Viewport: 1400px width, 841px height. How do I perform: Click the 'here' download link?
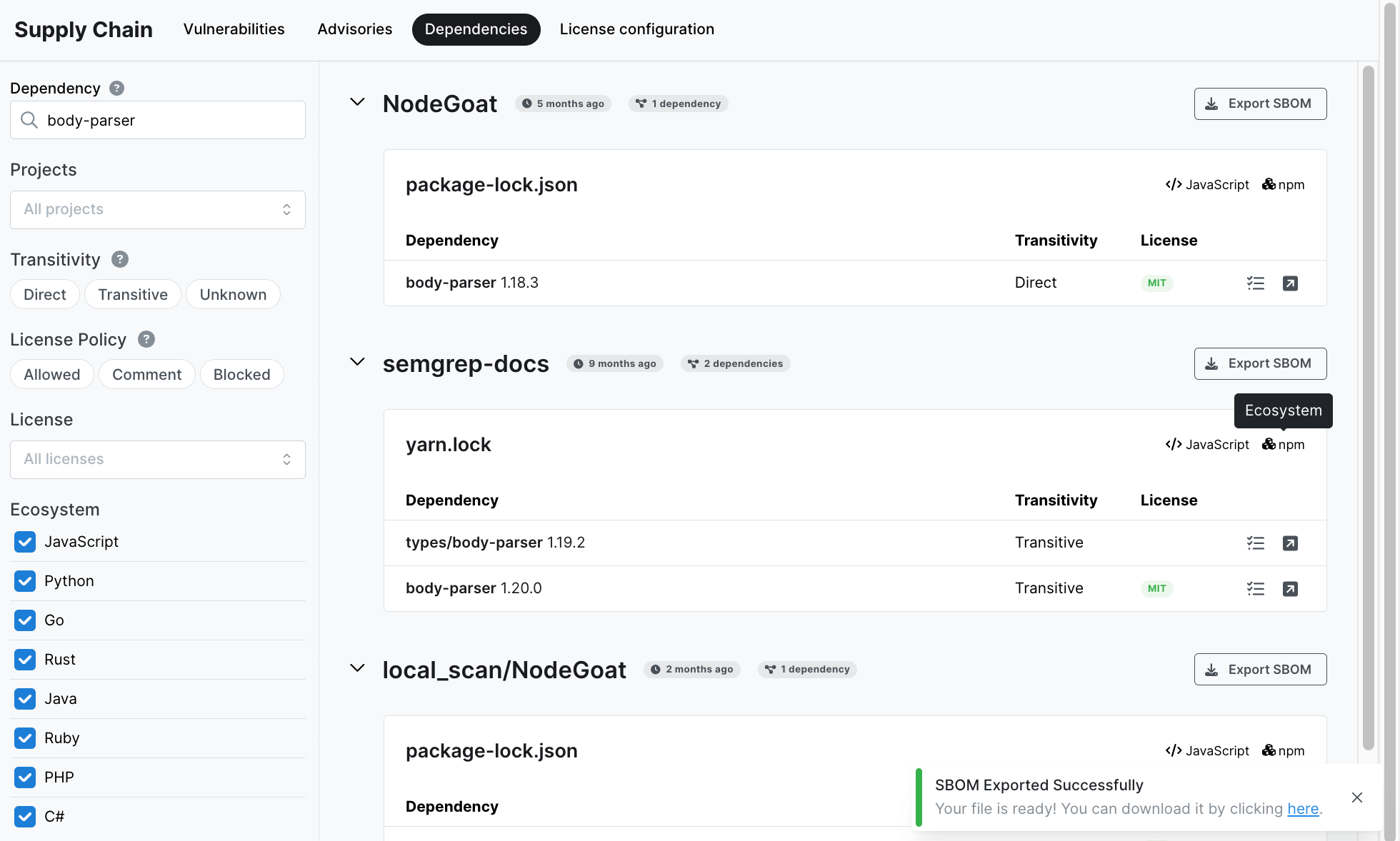tap(1302, 809)
